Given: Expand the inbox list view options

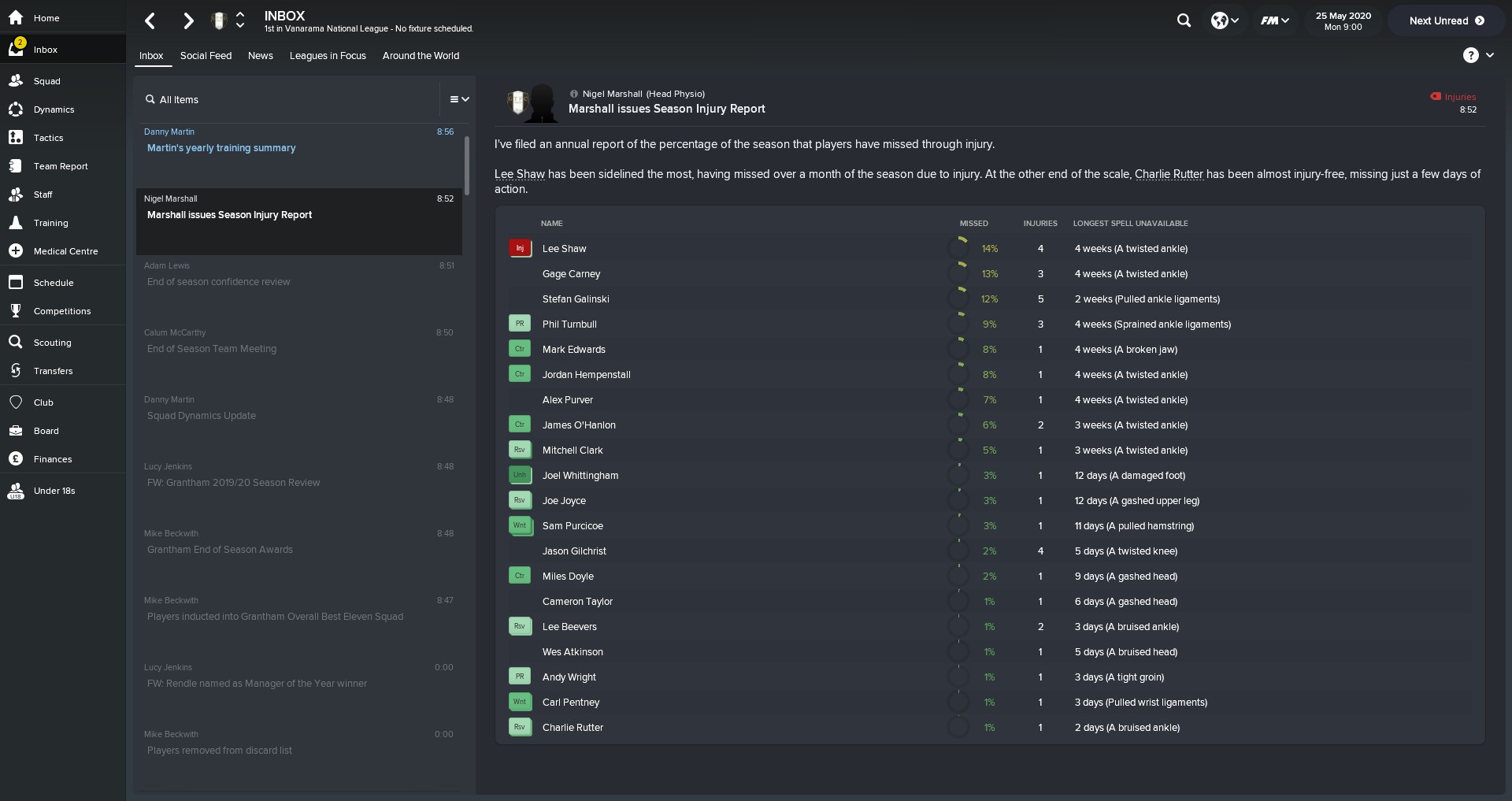Looking at the screenshot, I should click(459, 99).
